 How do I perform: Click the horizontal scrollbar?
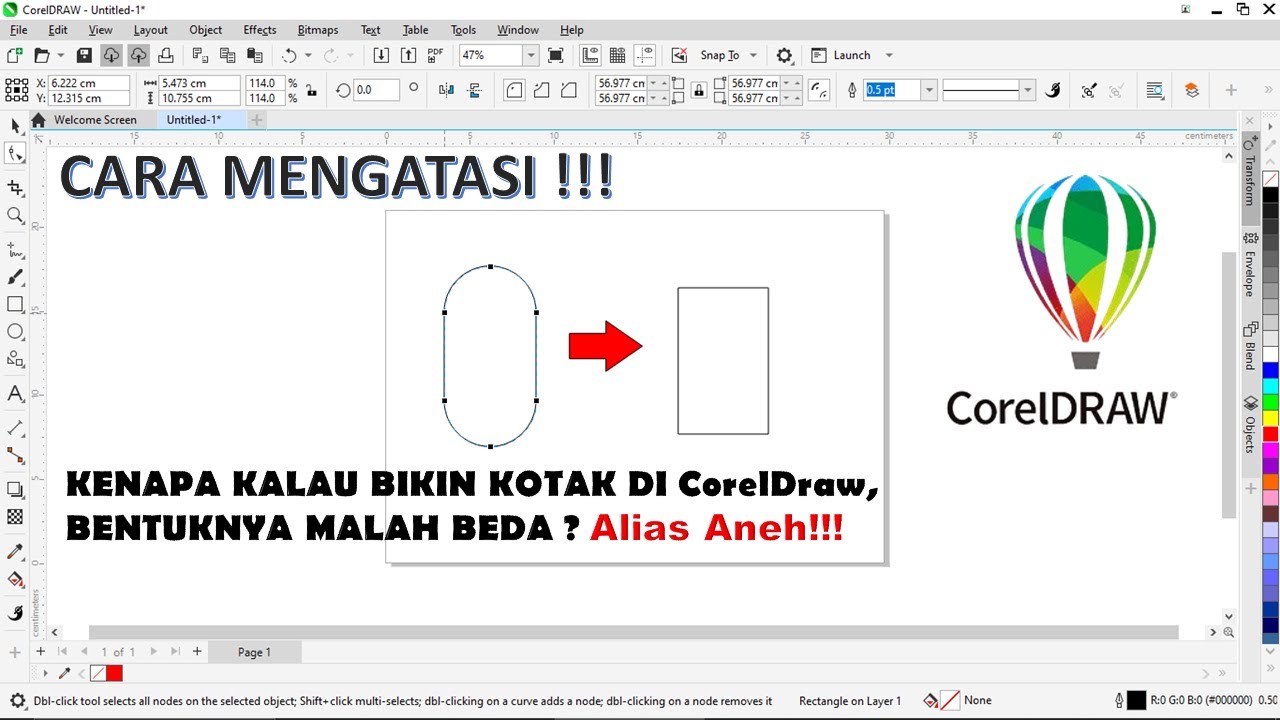(x=633, y=632)
